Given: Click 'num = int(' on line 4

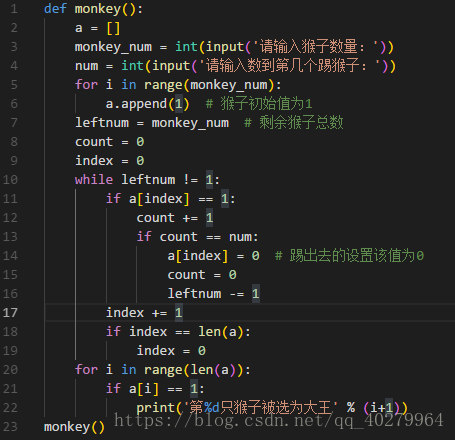Looking at the screenshot, I should click(x=113, y=66).
